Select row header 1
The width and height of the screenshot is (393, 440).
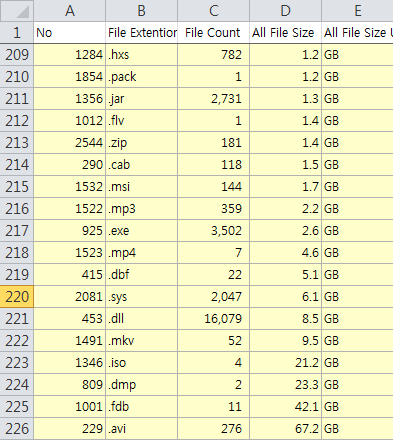[x=17, y=33]
